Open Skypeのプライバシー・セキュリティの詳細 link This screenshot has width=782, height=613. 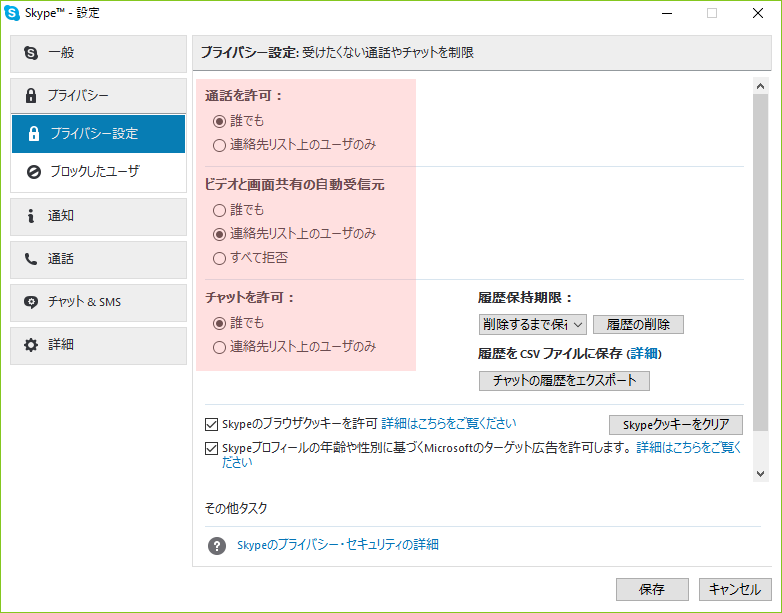[338, 545]
